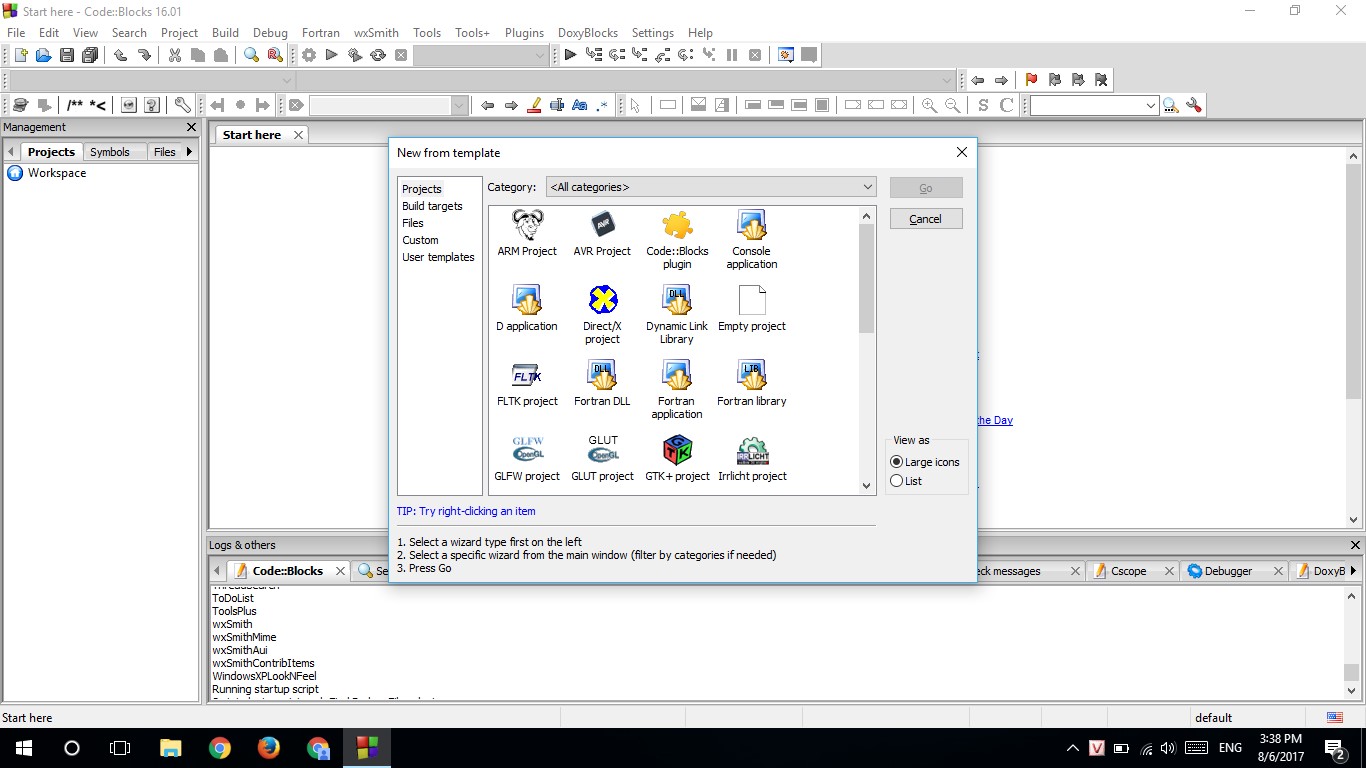
Task: Open the File menu
Action: pyautogui.click(x=16, y=32)
